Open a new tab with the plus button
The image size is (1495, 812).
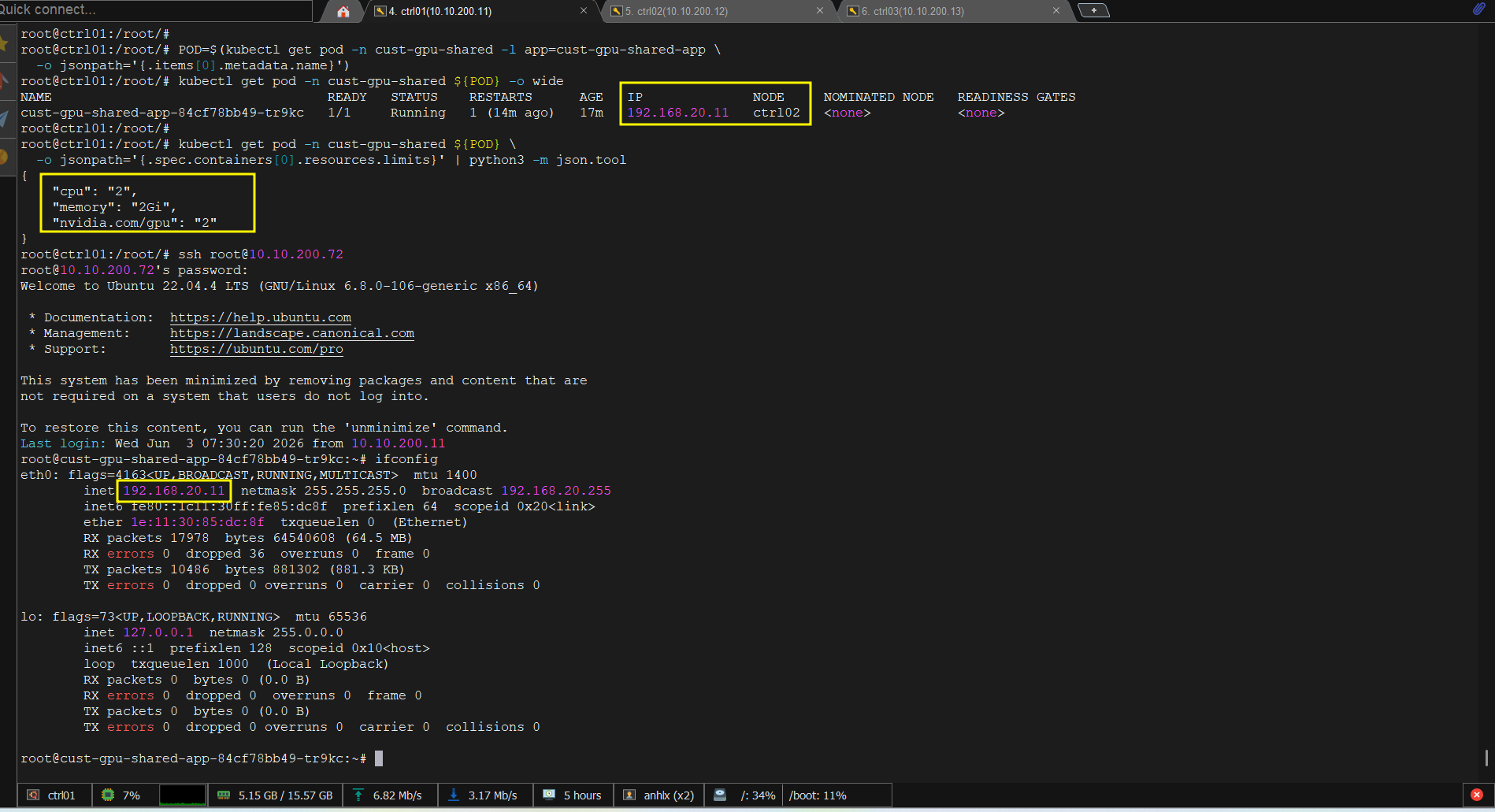(1093, 10)
